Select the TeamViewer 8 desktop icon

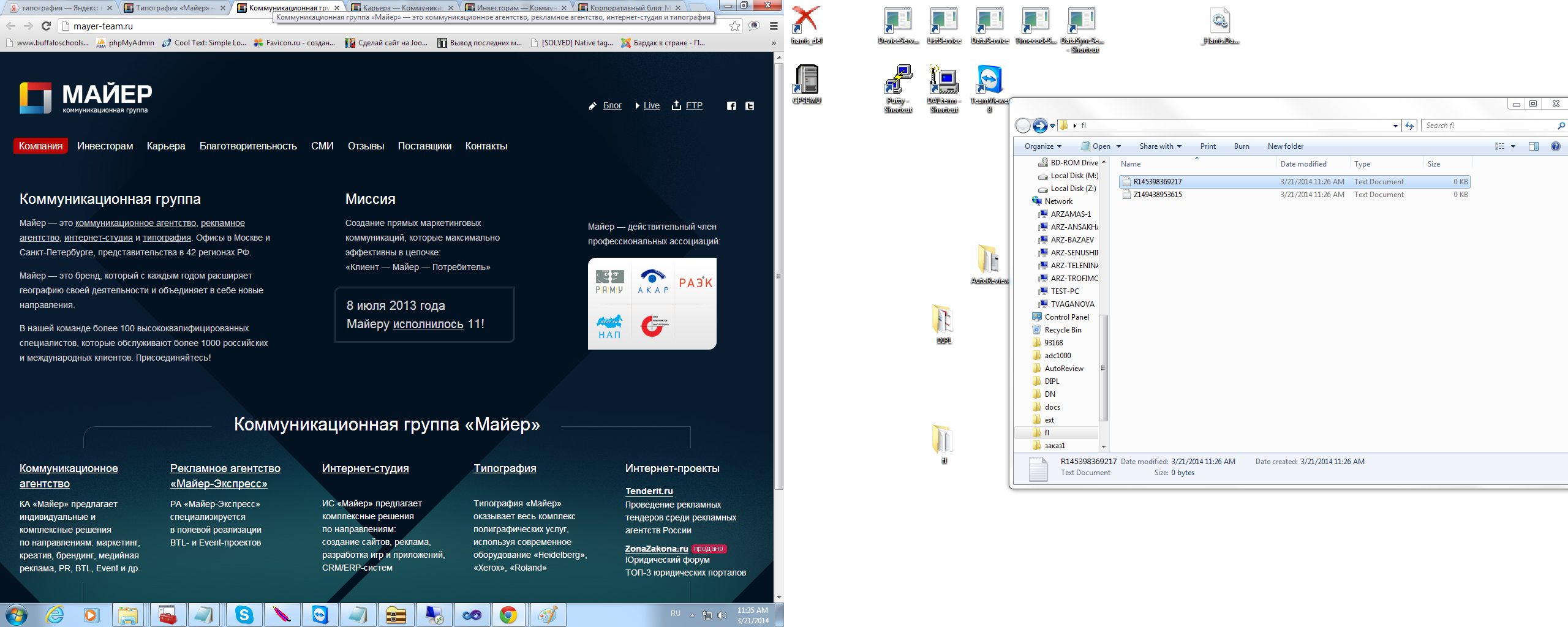click(x=990, y=89)
